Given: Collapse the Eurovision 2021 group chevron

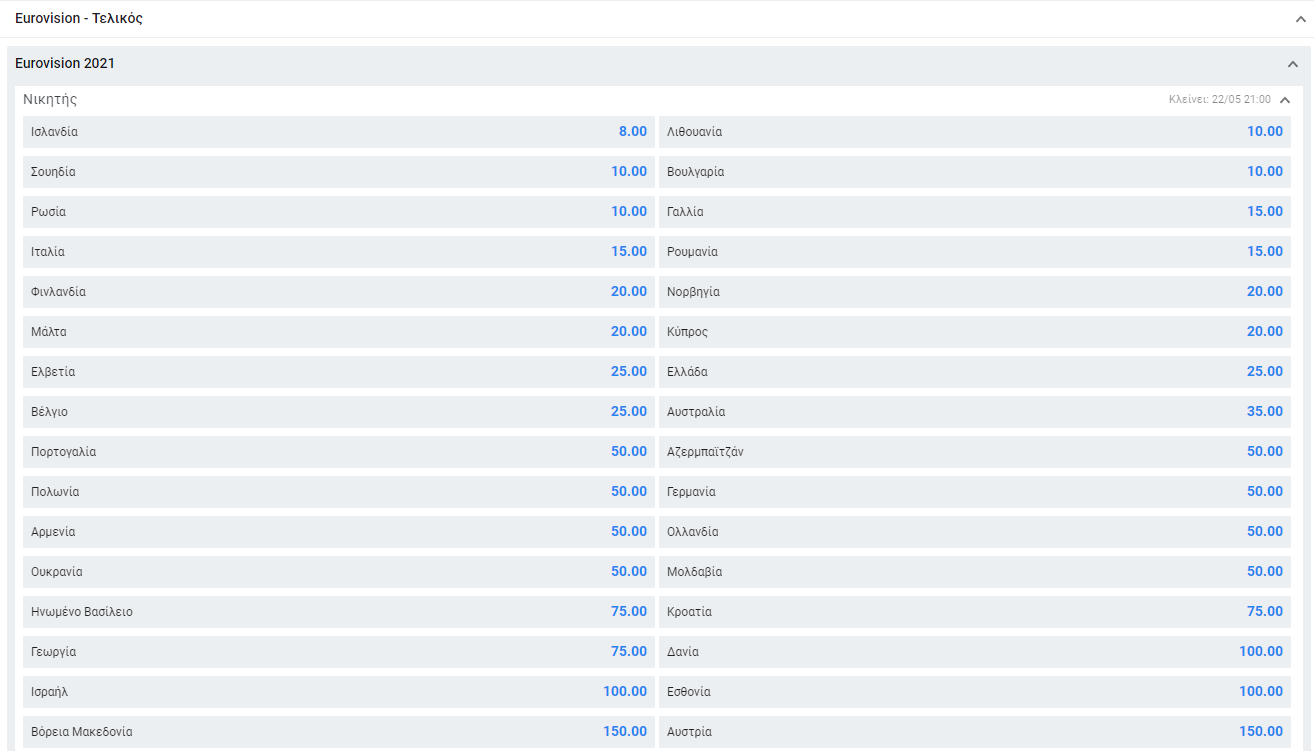Looking at the screenshot, I should click(x=1292, y=64).
